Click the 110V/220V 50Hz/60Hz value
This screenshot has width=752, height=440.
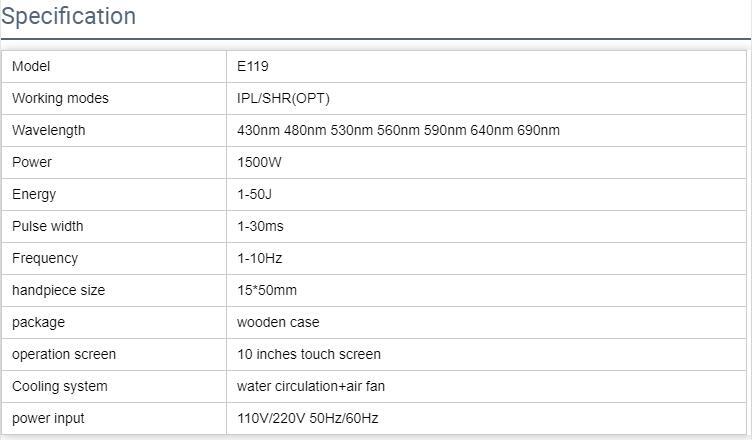point(308,418)
